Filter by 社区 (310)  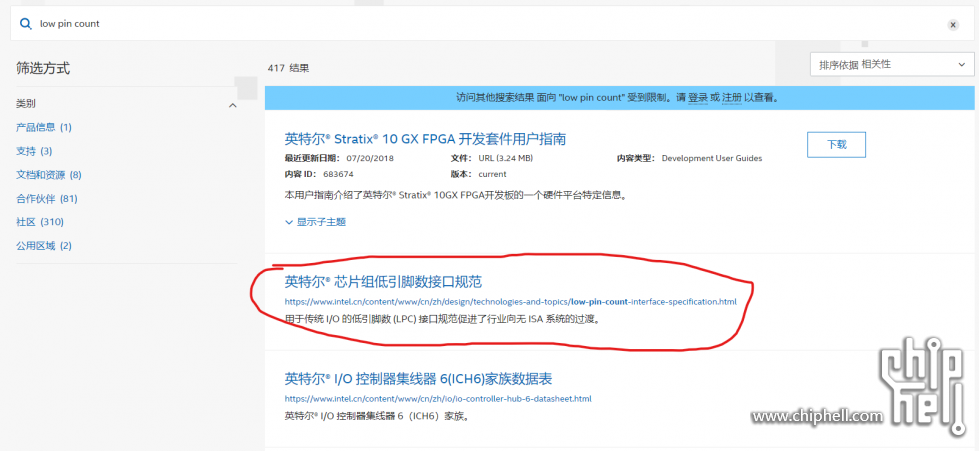pyautogui.click(x=40, y=222)
